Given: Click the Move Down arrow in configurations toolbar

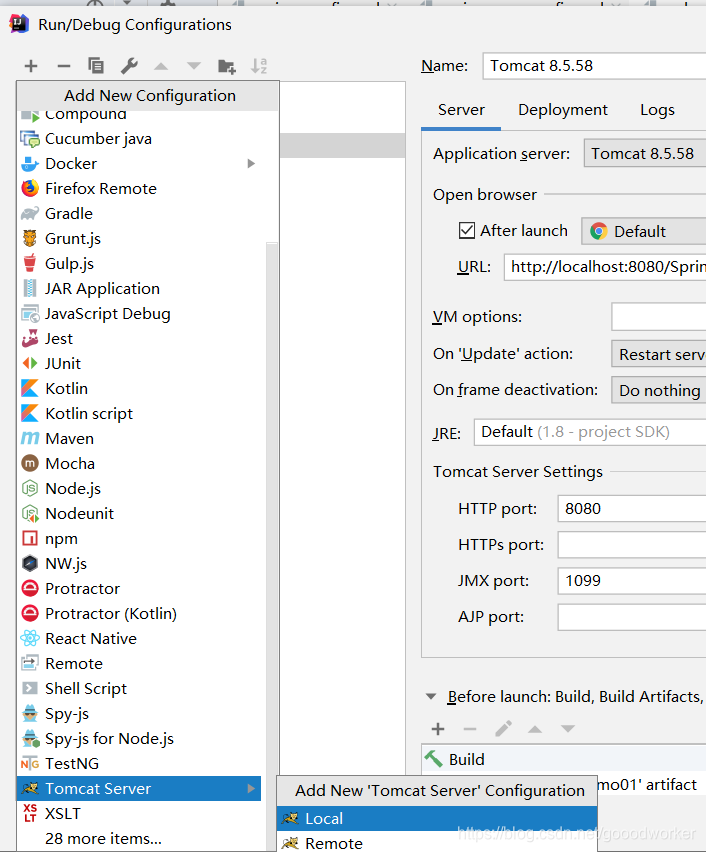Looking at the screenshot, I should tap(193, 66).
